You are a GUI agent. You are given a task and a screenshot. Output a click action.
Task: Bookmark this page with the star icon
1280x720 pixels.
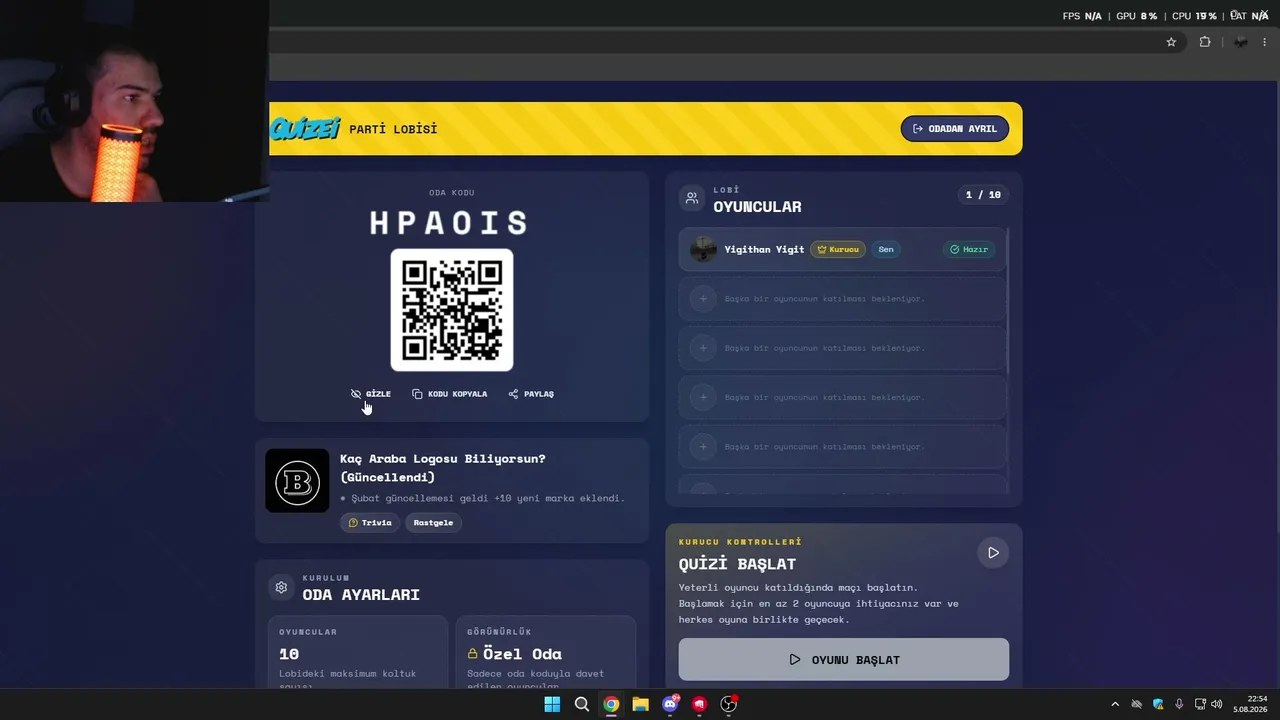point(1171,42)
